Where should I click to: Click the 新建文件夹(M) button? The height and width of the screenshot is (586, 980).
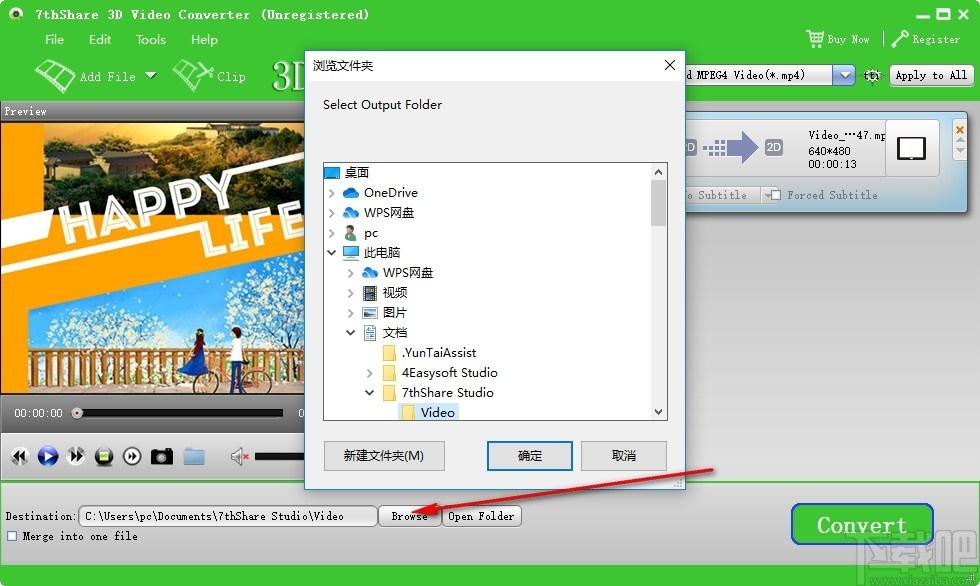[384, 455]
